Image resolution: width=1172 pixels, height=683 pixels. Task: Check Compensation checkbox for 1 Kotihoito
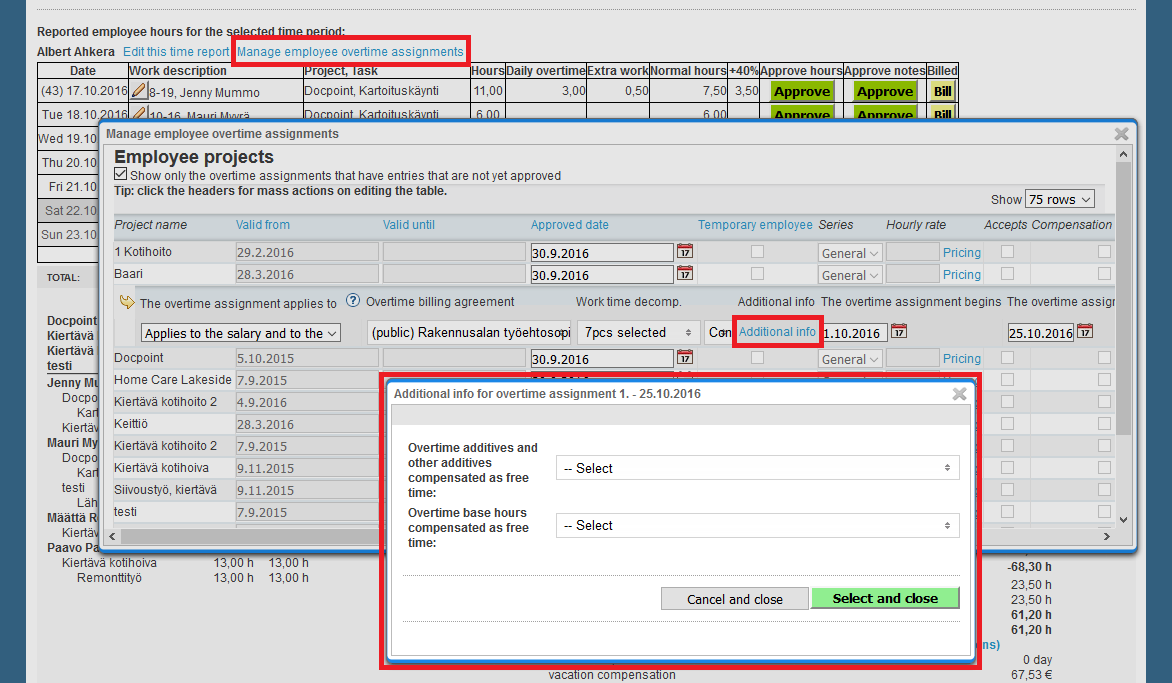point(1104,252)
